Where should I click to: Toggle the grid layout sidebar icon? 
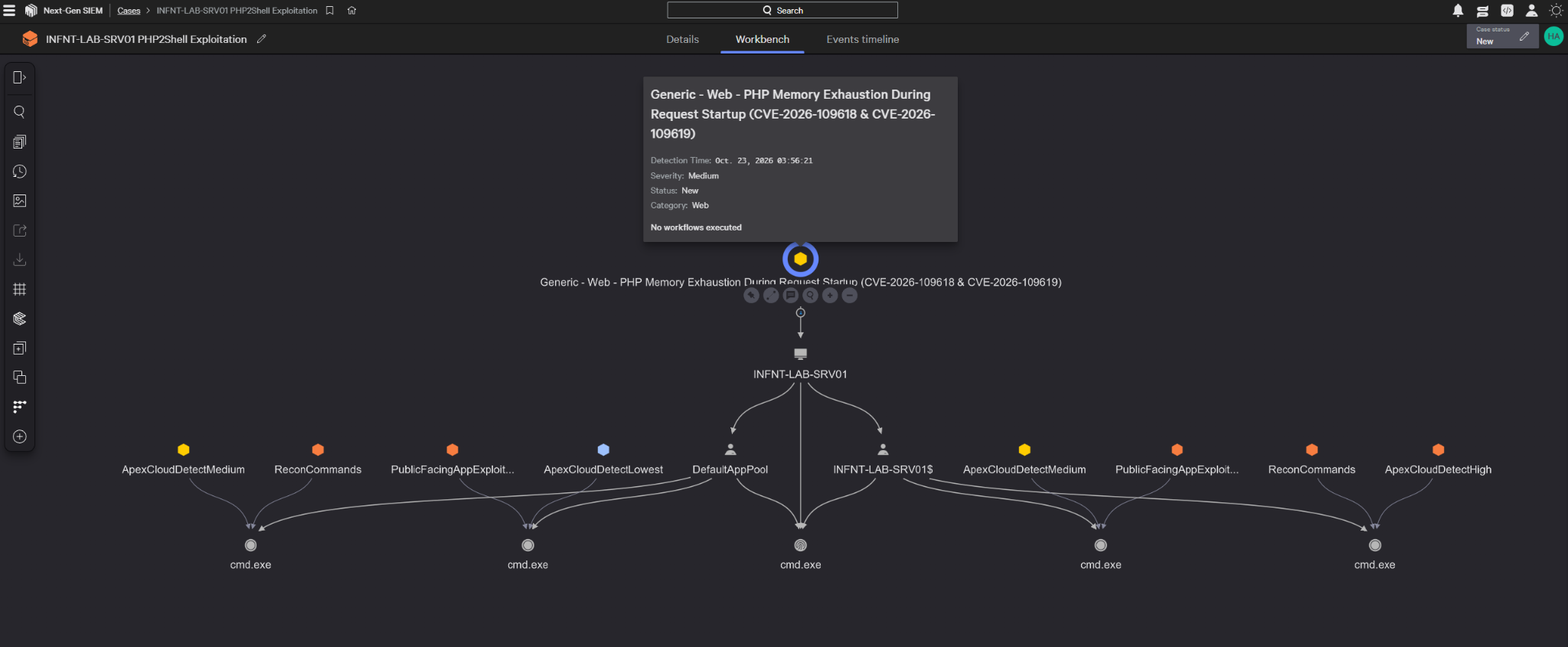(x=20, y=289)
